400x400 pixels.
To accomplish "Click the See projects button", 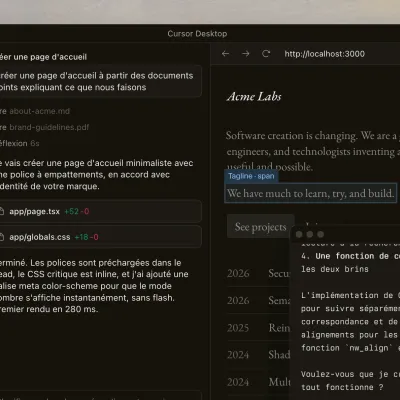I will [x=260, y=227].
